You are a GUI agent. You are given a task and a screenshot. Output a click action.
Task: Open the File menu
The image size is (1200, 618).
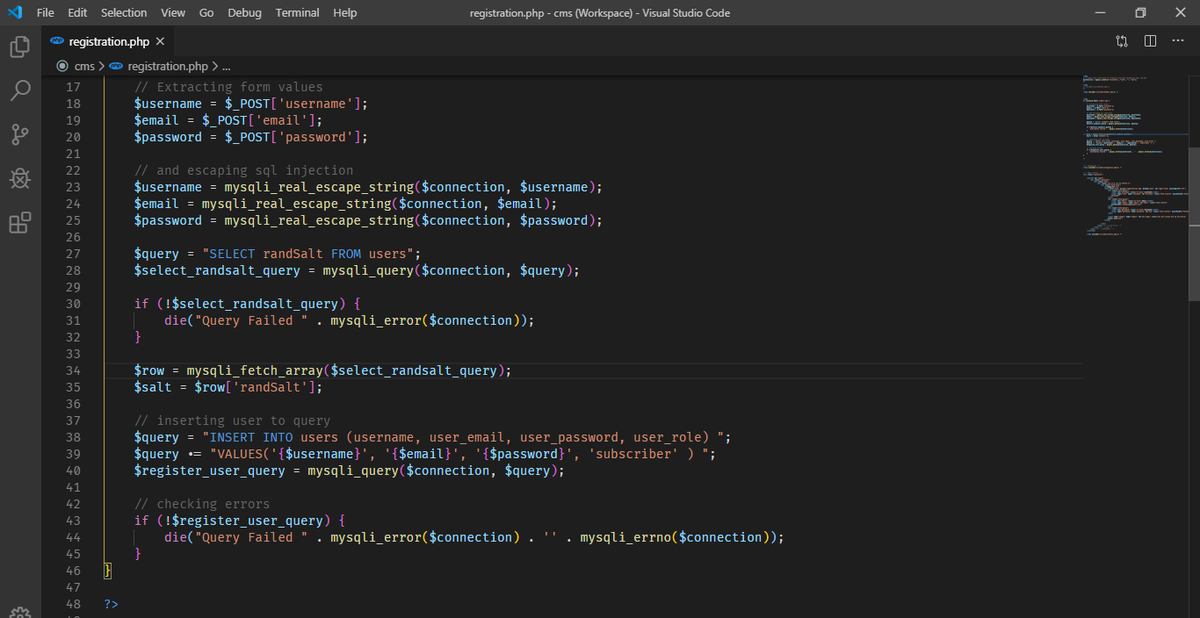pos(45,13)
